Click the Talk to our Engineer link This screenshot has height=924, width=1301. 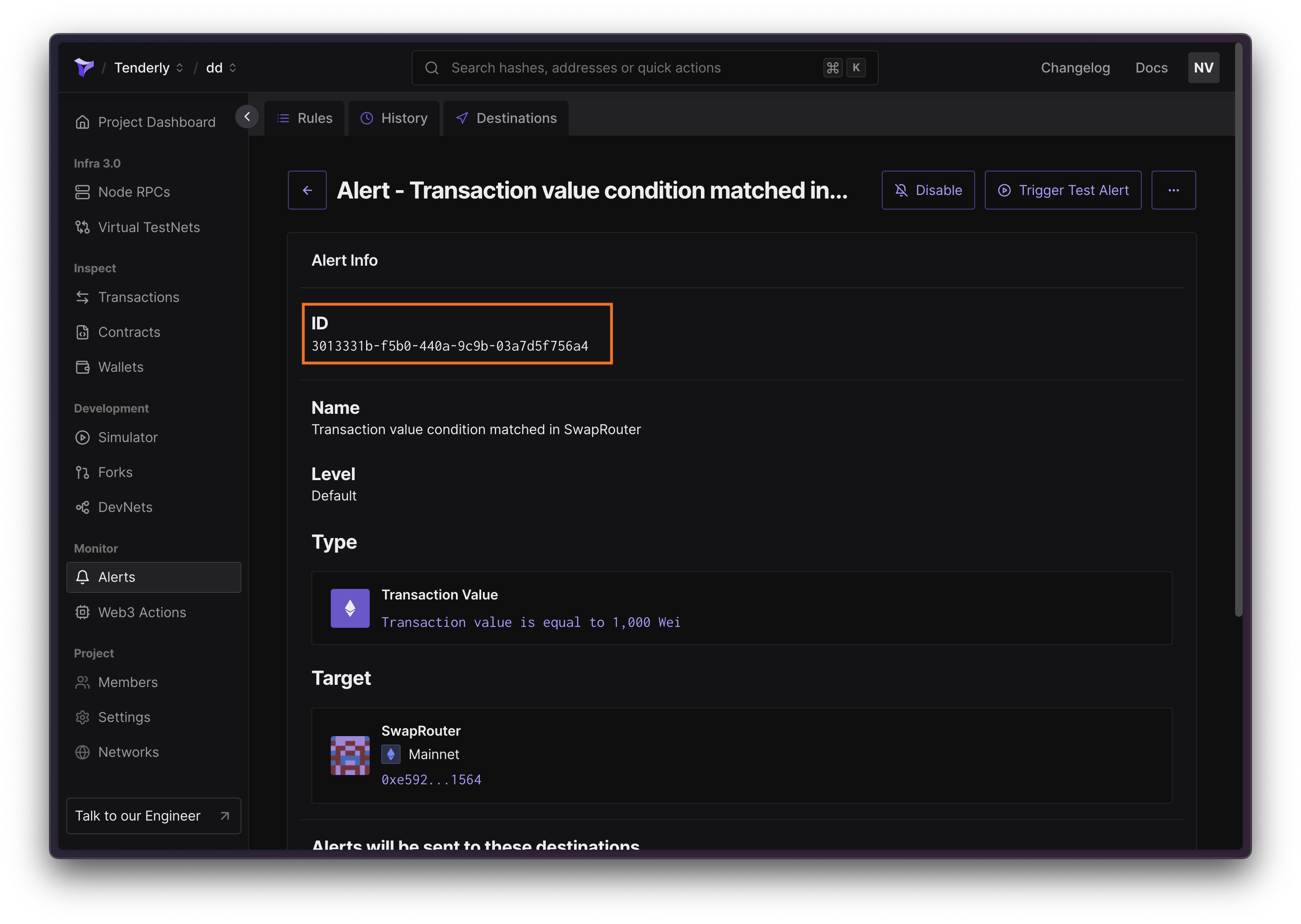tap(152, 815)
